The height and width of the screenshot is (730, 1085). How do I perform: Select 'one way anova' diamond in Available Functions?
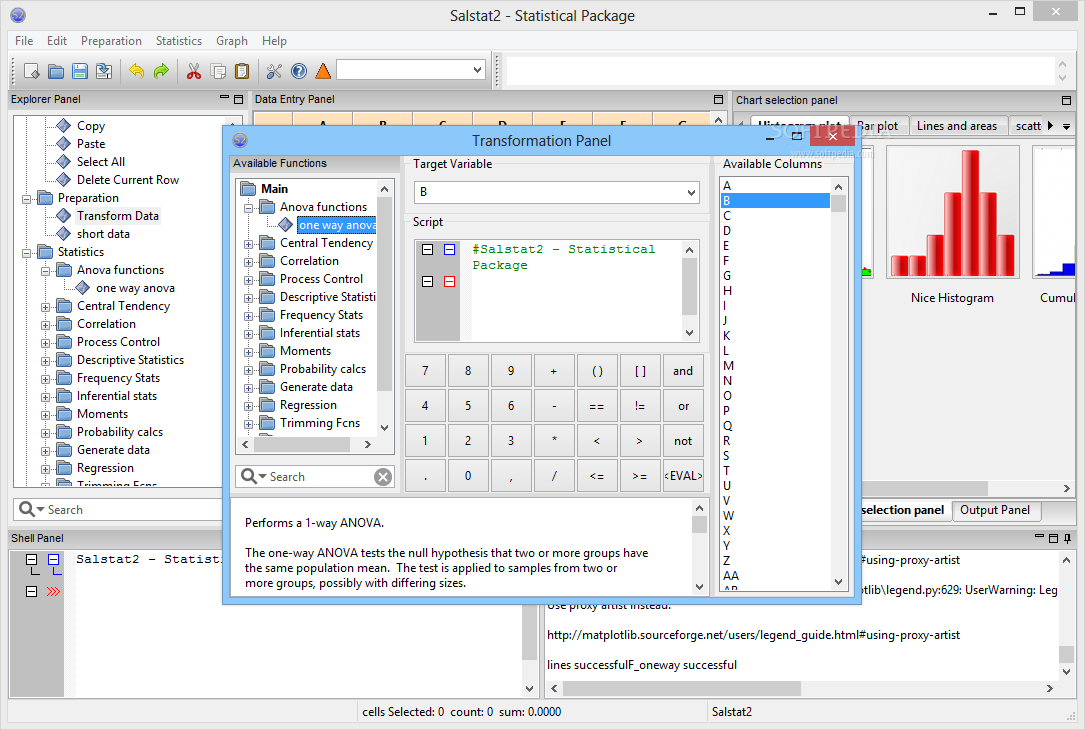tap(286, 224)
